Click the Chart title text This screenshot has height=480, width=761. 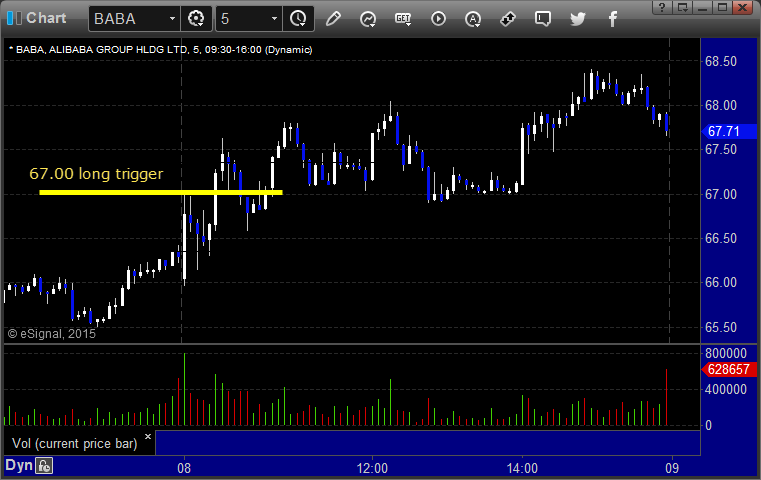(46, 18)
